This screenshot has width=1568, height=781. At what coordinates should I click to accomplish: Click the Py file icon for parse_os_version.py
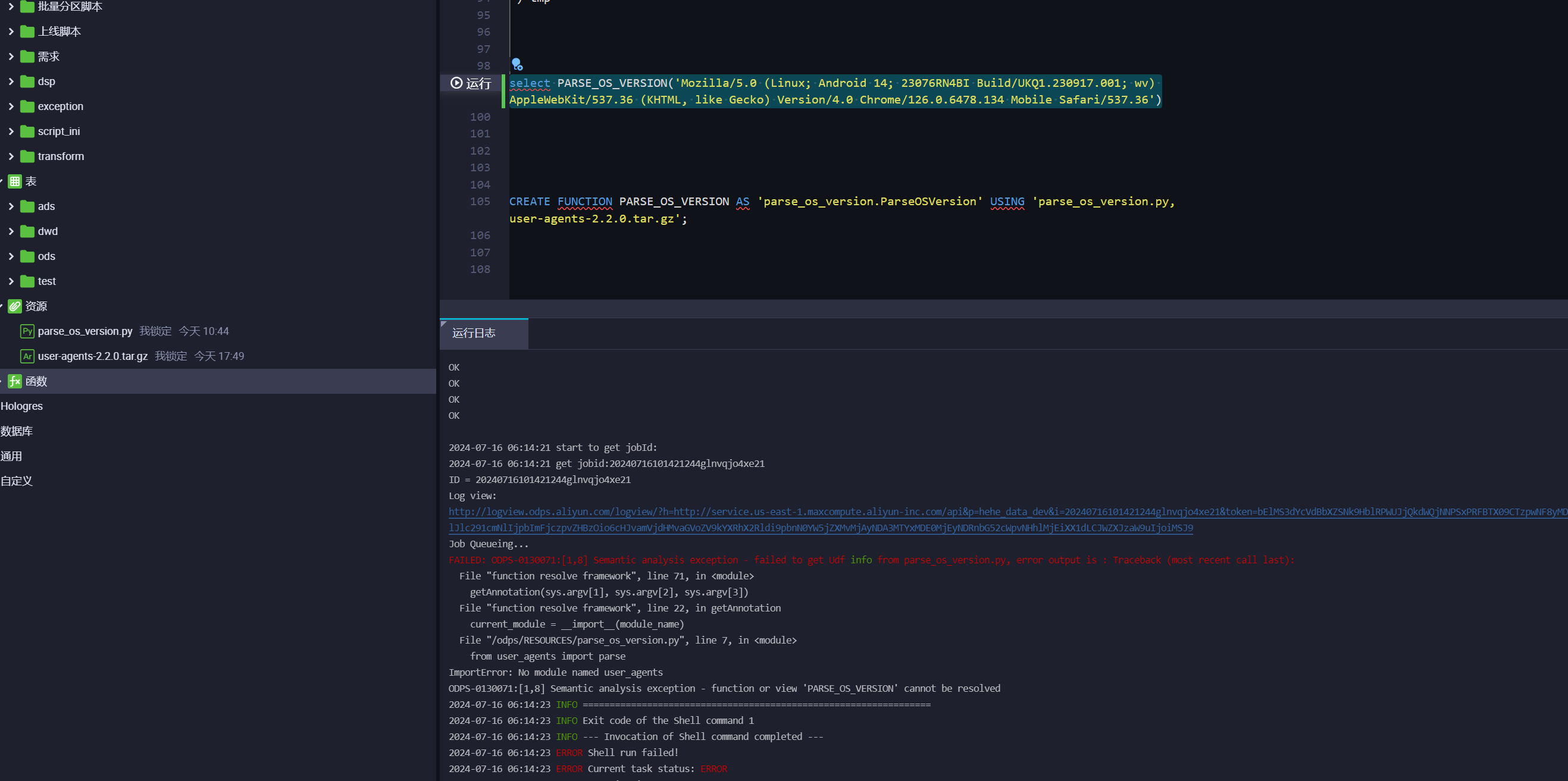(x=27, y=331)
